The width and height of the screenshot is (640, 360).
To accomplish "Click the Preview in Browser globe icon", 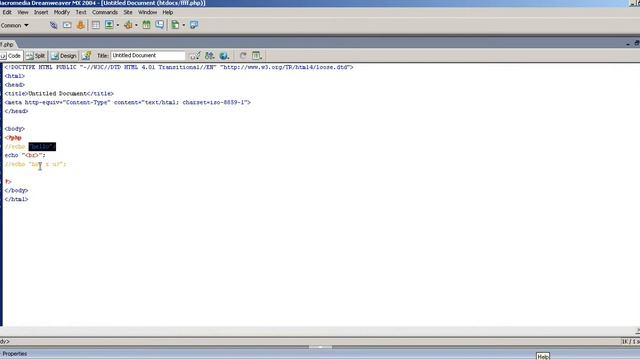I will [224, 56].
